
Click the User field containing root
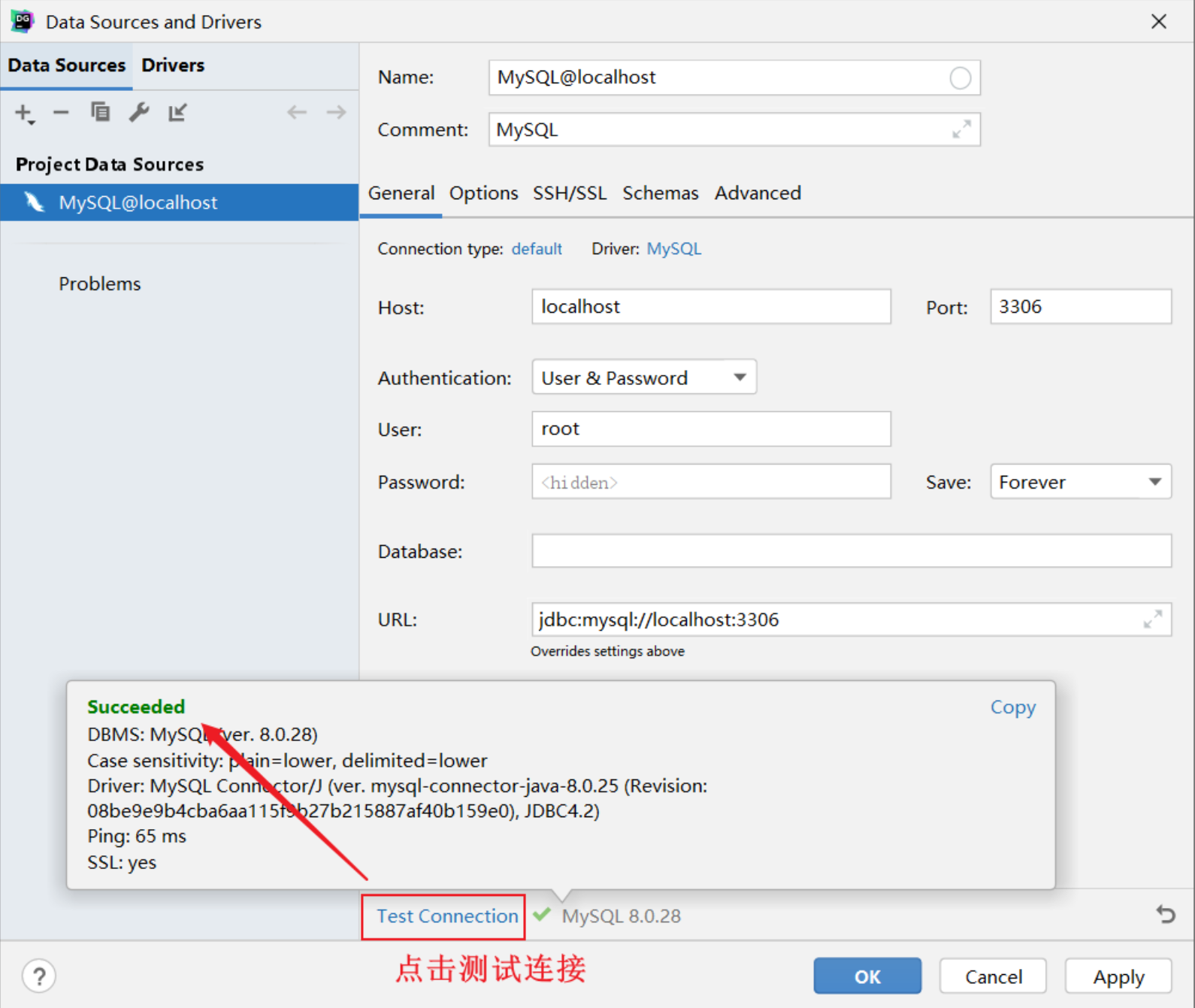pyautogui.click(x=711, y=428)
